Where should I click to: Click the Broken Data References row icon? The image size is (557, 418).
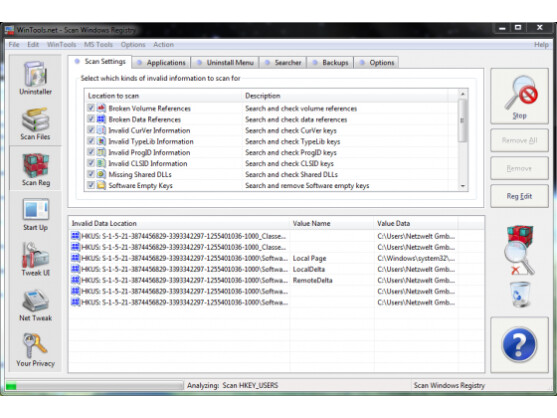click(x=101, y=119)
